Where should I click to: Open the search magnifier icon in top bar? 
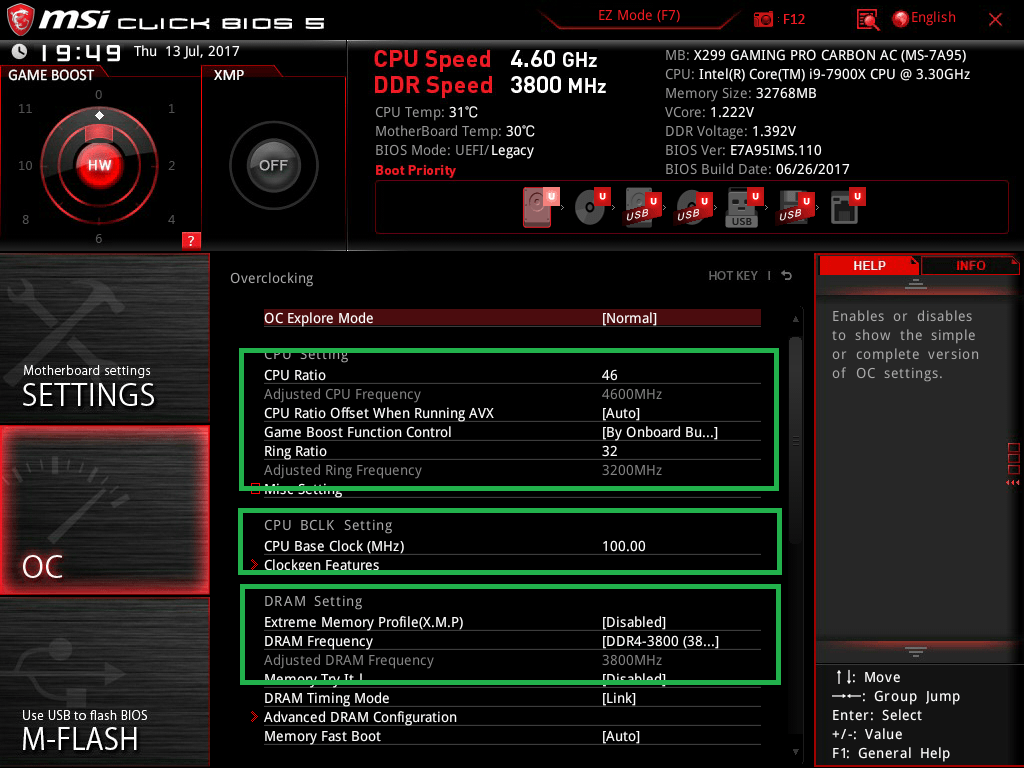(868, 20)
